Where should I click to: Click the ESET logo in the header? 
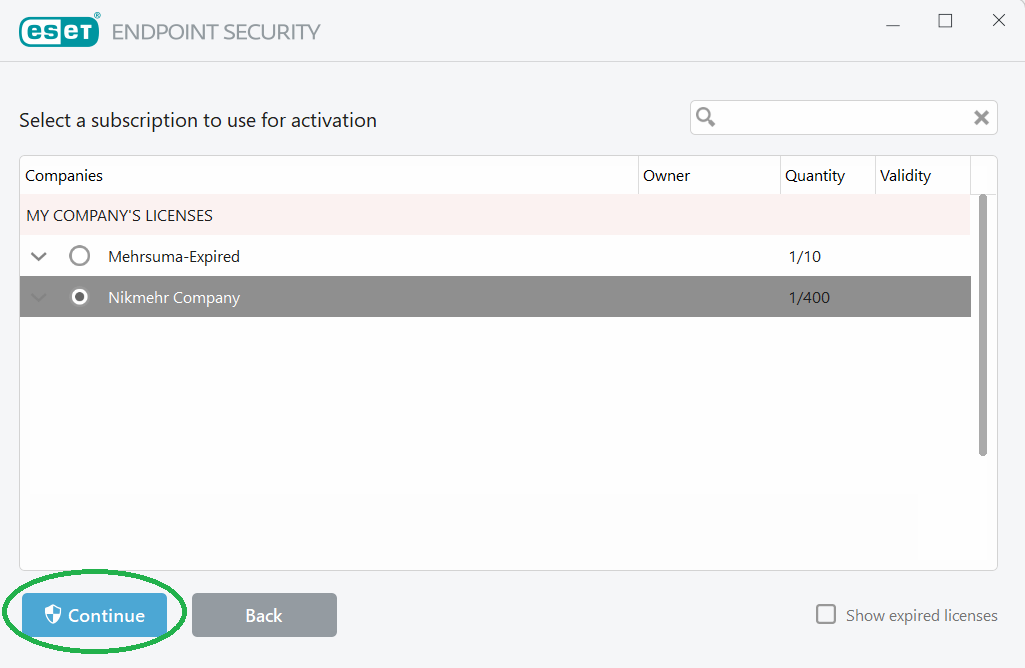click(59, 31)
